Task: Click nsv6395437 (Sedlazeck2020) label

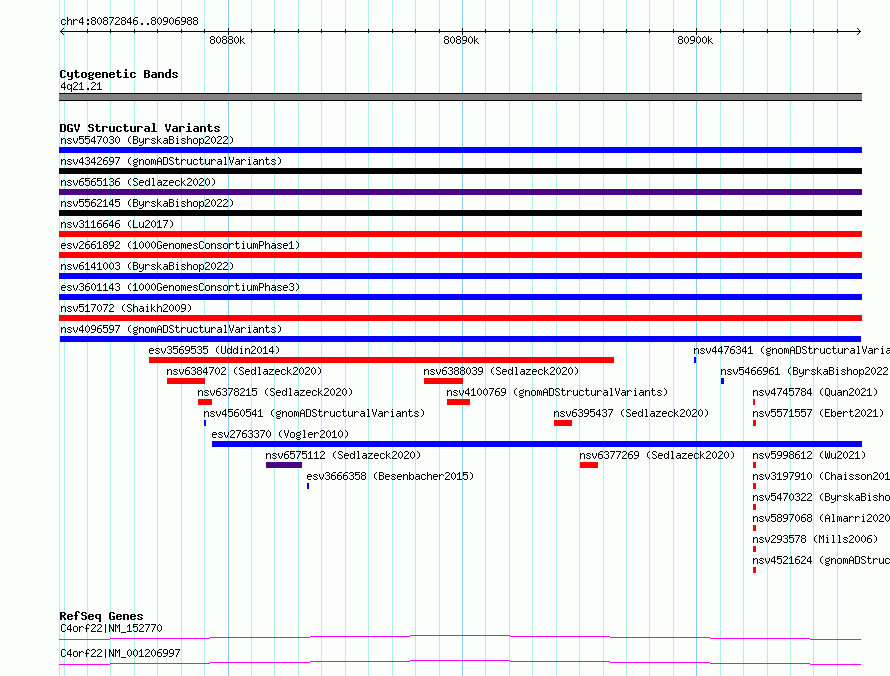Action: (x=631, y=413)
